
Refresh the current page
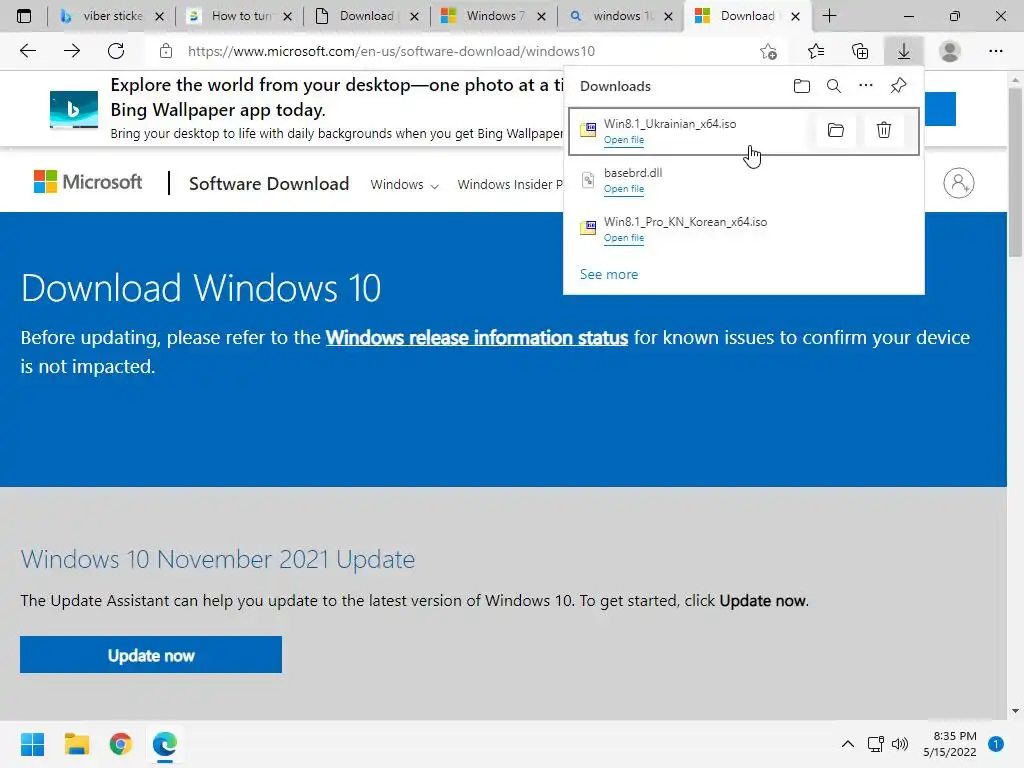pos(116,51)
